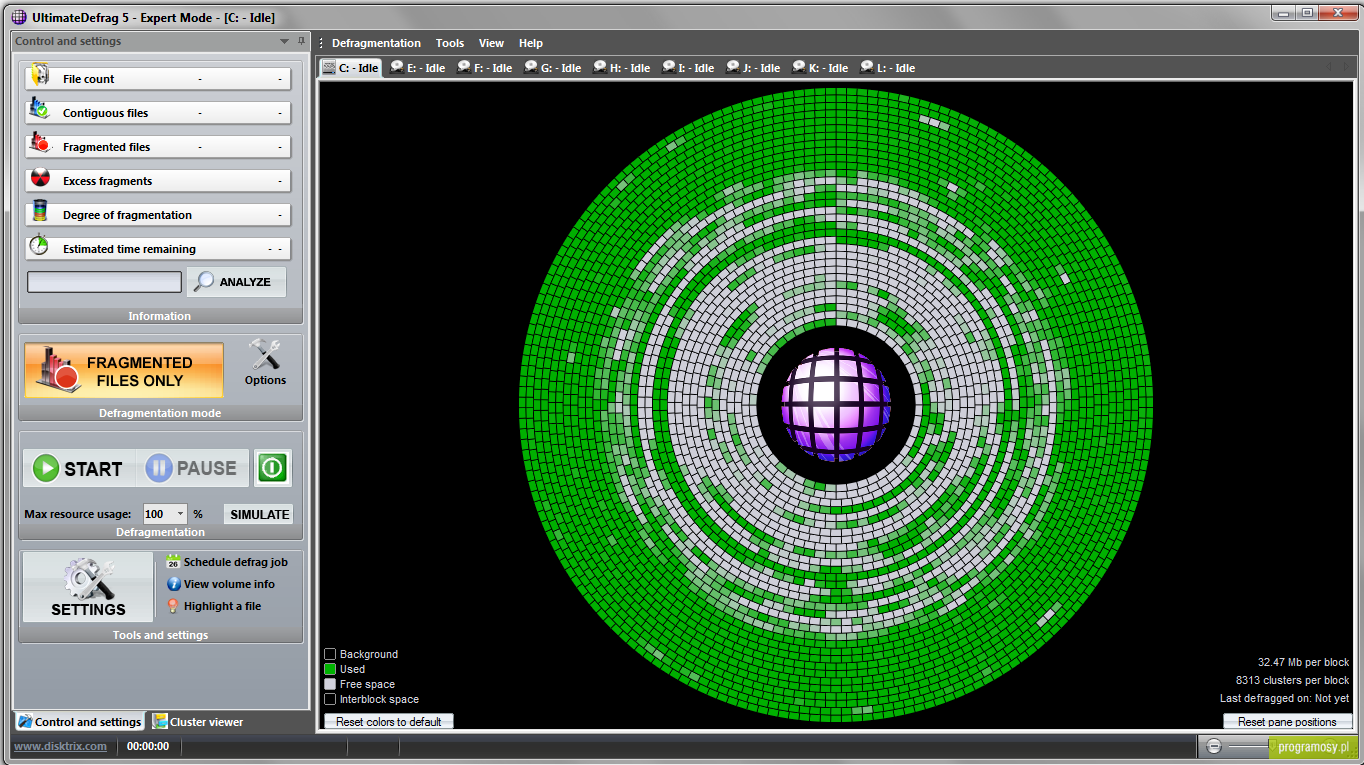Open View volume info
The height and width of the screenshot is (765, 1364).
[221, 584]
